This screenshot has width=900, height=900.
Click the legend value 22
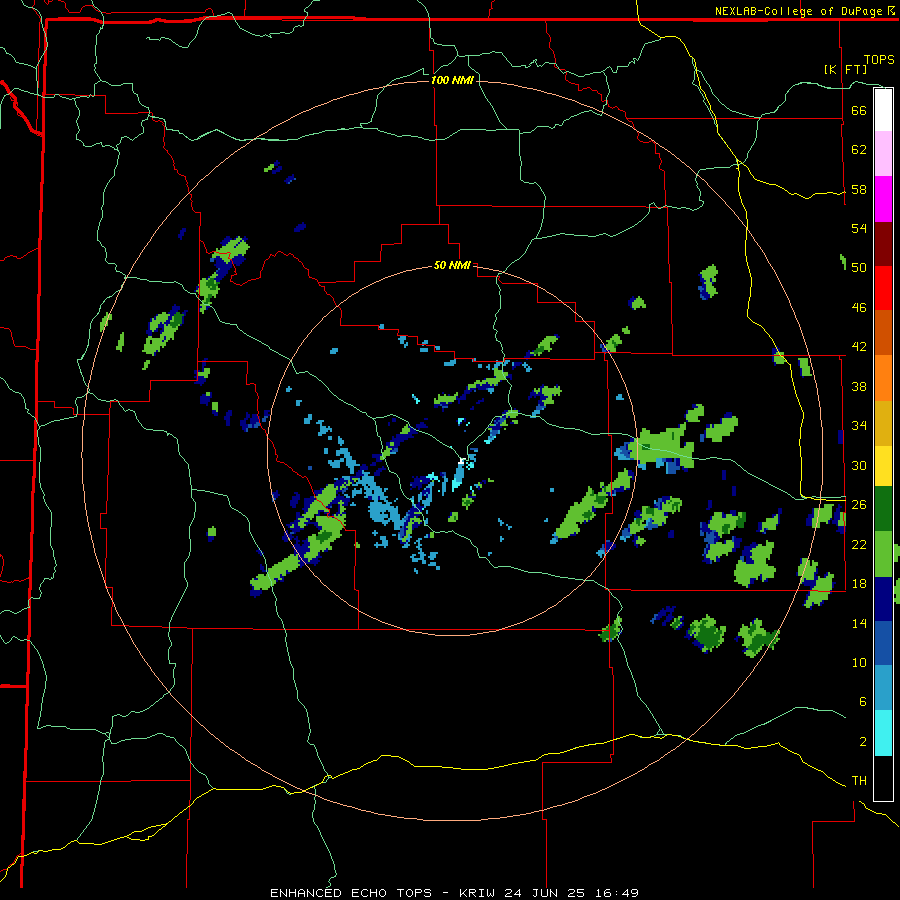tap(859, 545)
